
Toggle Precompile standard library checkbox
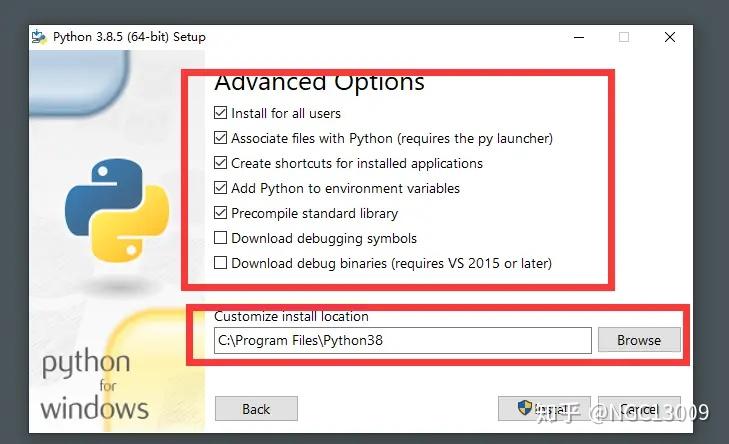221,213
